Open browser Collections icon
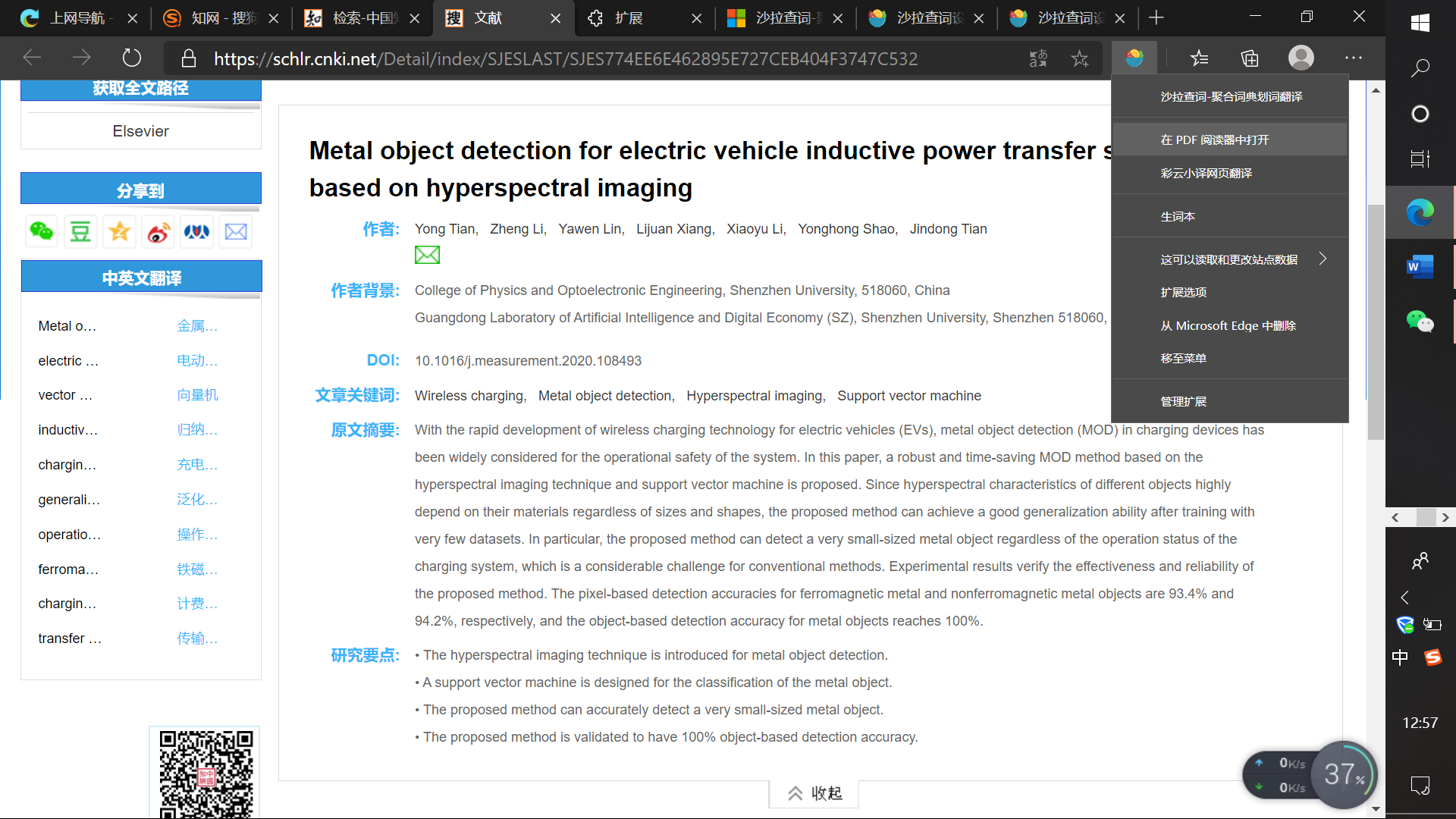The width and height of the screenshot is (1456, 819). 1250,58
